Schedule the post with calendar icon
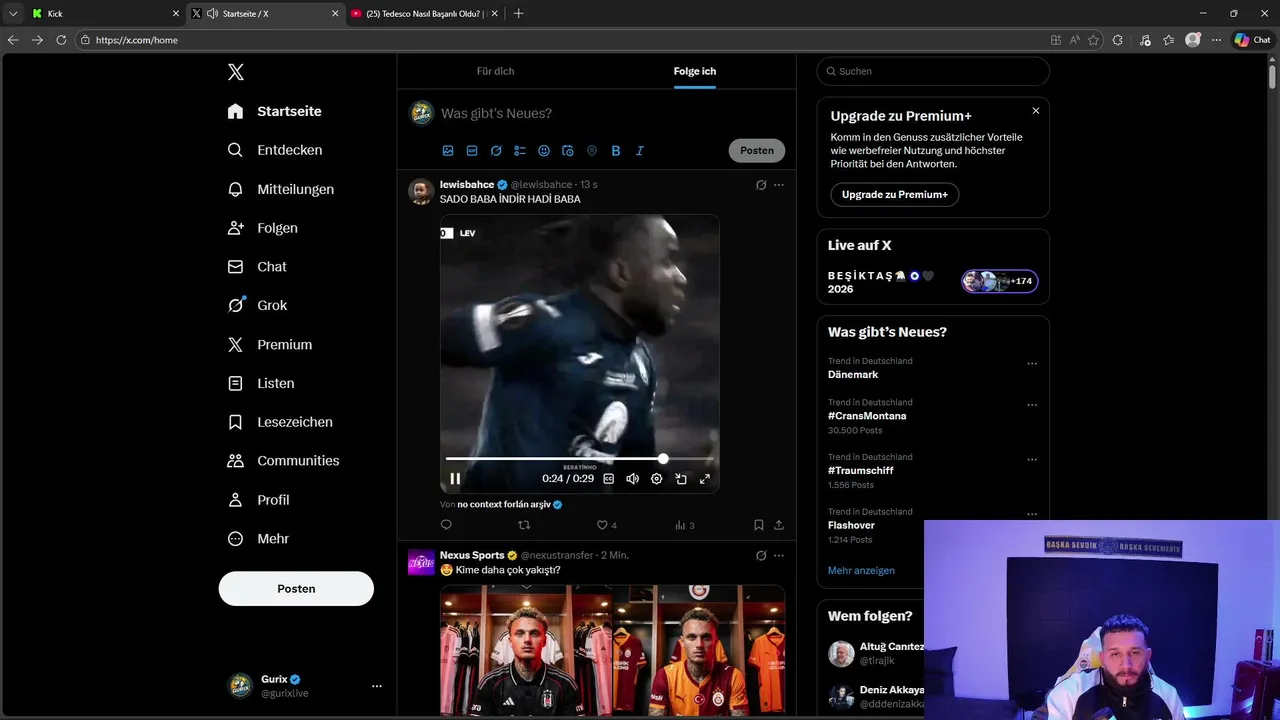Viewport: 1280px width, 720px height. 568,151
